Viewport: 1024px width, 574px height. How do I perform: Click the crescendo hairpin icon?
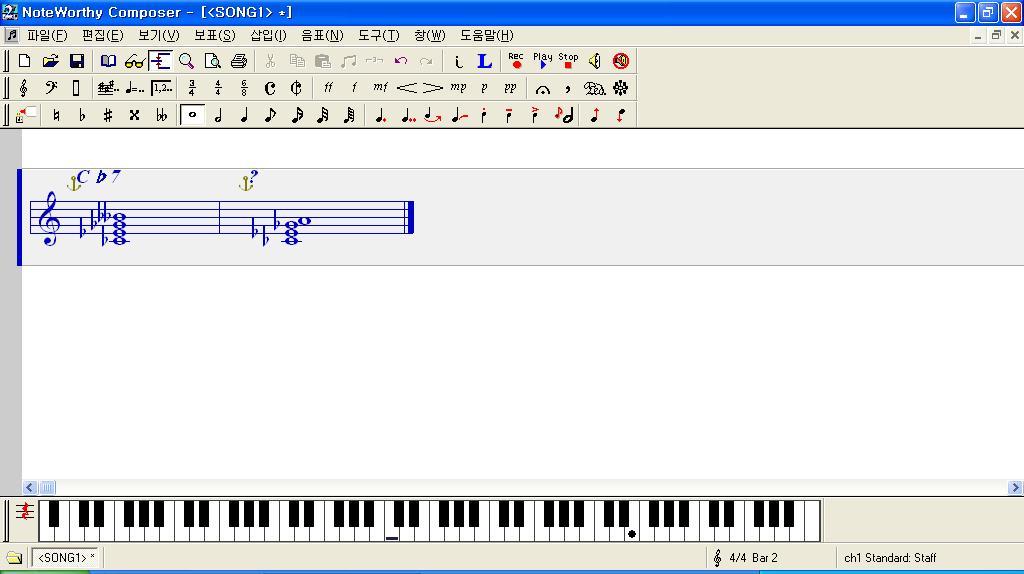click(x=406, y=88)
